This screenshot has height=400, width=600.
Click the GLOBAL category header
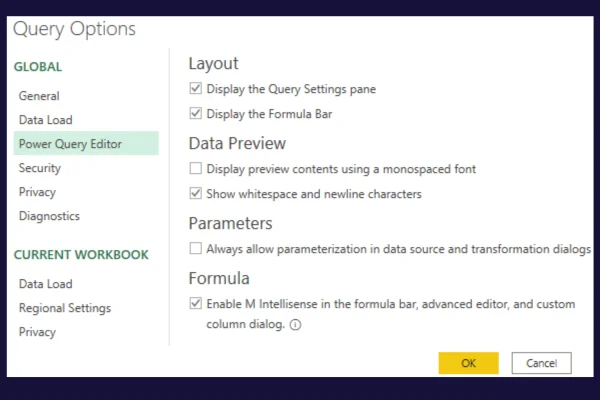tap(38, 67)
